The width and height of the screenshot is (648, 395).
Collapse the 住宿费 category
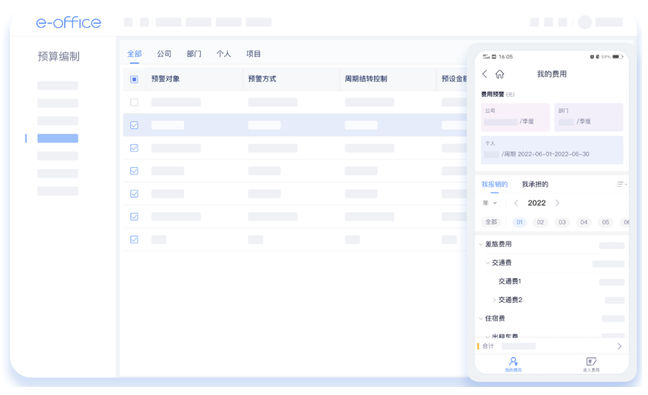point(481,318)
